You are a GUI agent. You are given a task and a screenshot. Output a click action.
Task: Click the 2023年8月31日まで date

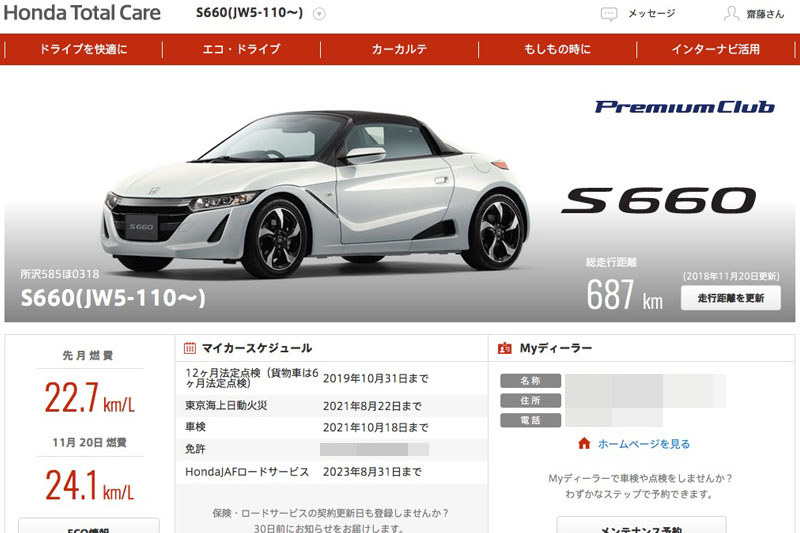point(372,472)
